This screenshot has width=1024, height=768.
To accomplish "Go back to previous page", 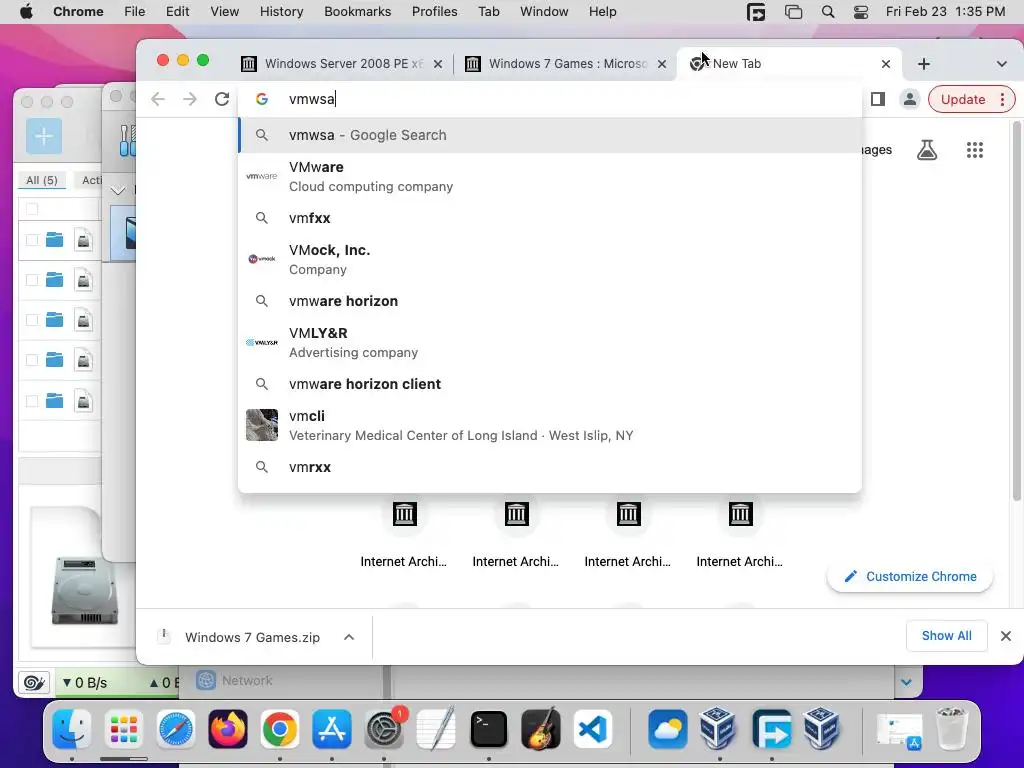I will tap(158, 99).
